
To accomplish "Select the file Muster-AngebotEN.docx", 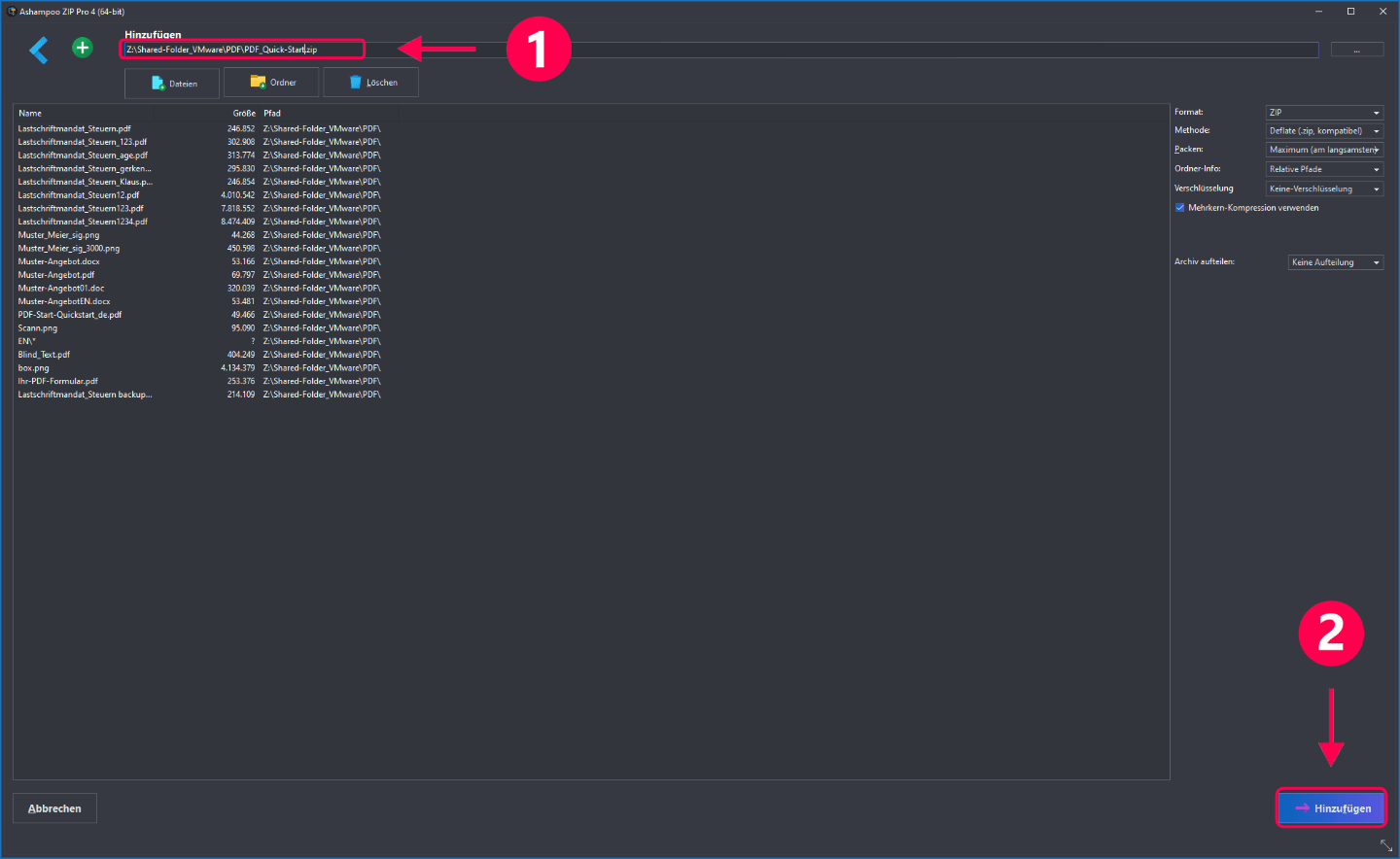I will (63, 301).
